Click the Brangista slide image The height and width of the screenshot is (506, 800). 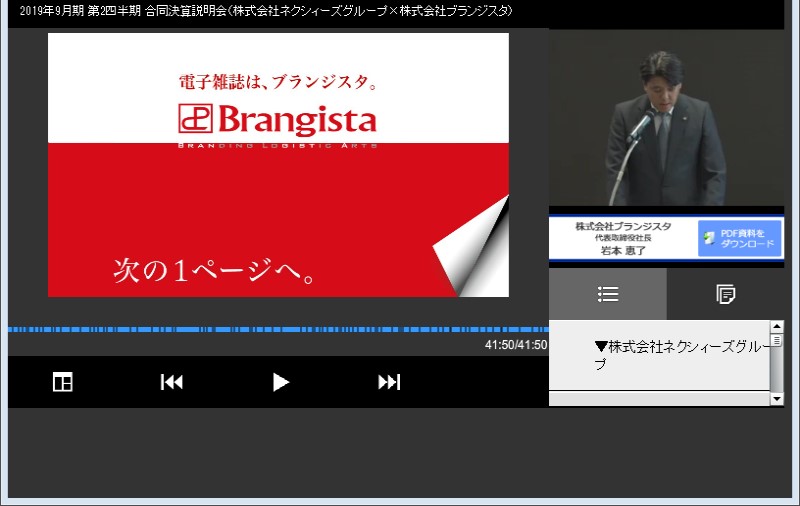[278, 165]
